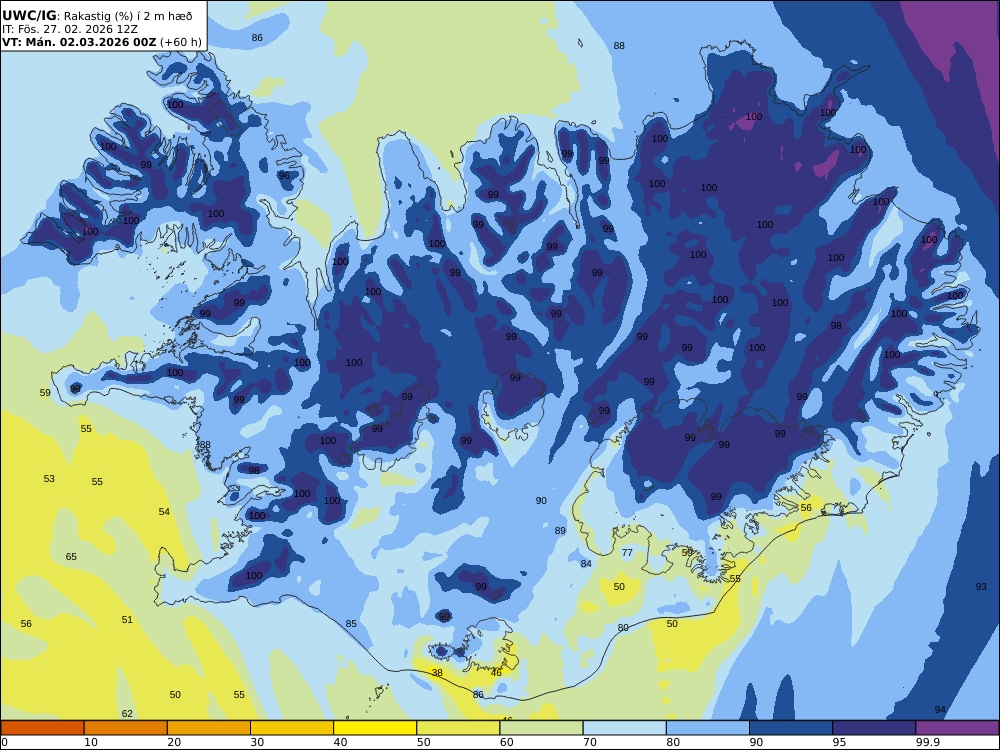Click the '54' value off the southwest coast
The width and height of the screenshot is (1000, 750).
pyautogui.click(x=164, y=511)
